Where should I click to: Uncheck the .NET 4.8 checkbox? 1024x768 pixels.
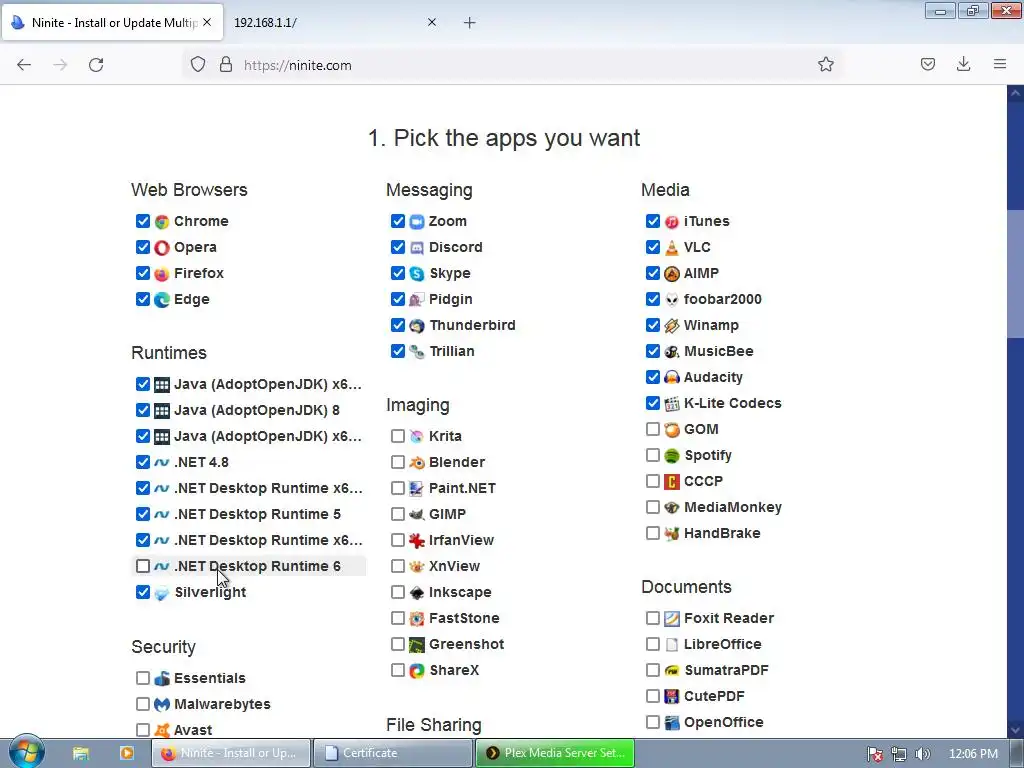(x=142, y=462)
